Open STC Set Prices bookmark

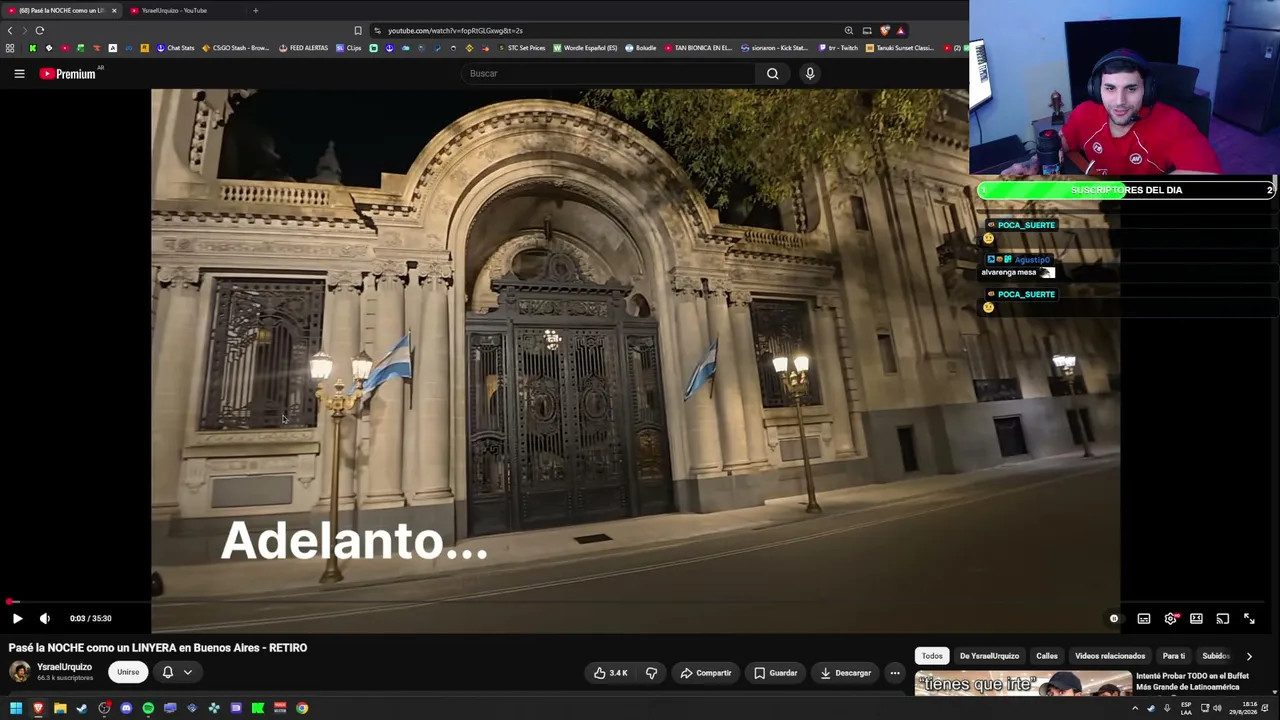point(521,48)
